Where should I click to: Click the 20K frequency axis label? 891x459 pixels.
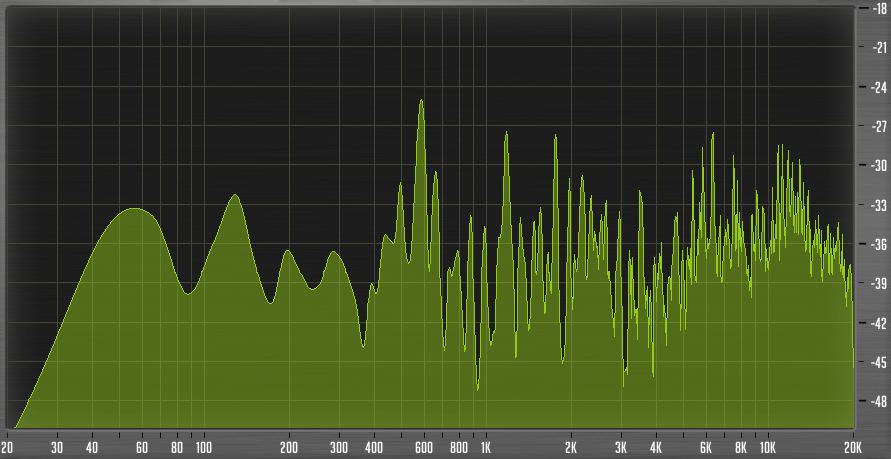(853, 446)
